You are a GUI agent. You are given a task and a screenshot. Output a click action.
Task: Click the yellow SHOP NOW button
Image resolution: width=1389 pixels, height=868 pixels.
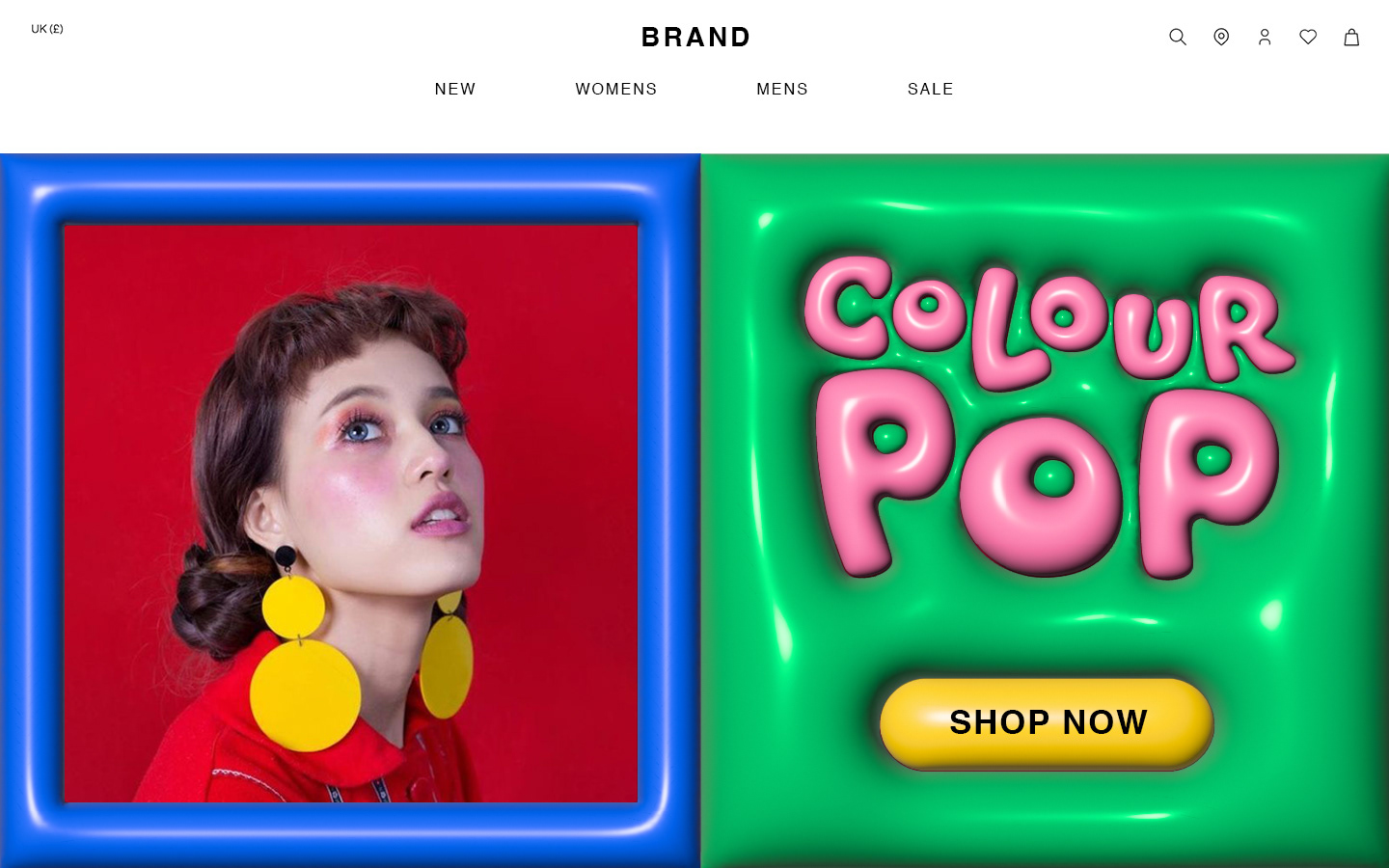coord(1047,722)
